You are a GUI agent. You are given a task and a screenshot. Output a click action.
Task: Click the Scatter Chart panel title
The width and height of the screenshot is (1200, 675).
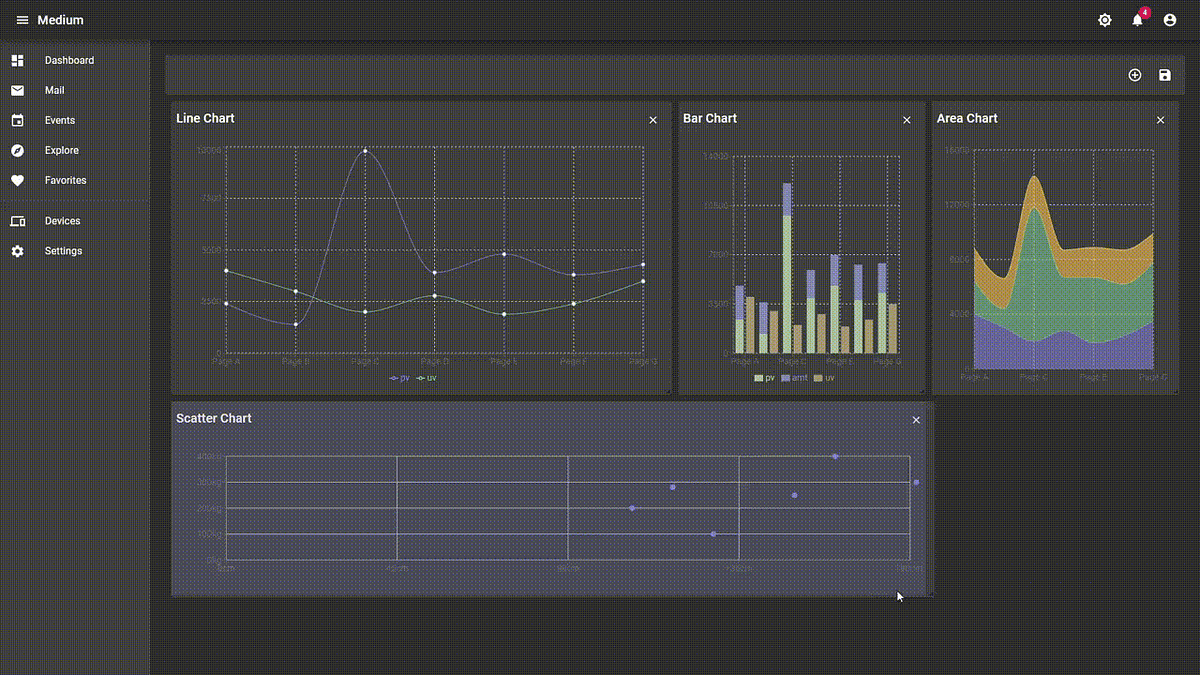coord(213,418)
